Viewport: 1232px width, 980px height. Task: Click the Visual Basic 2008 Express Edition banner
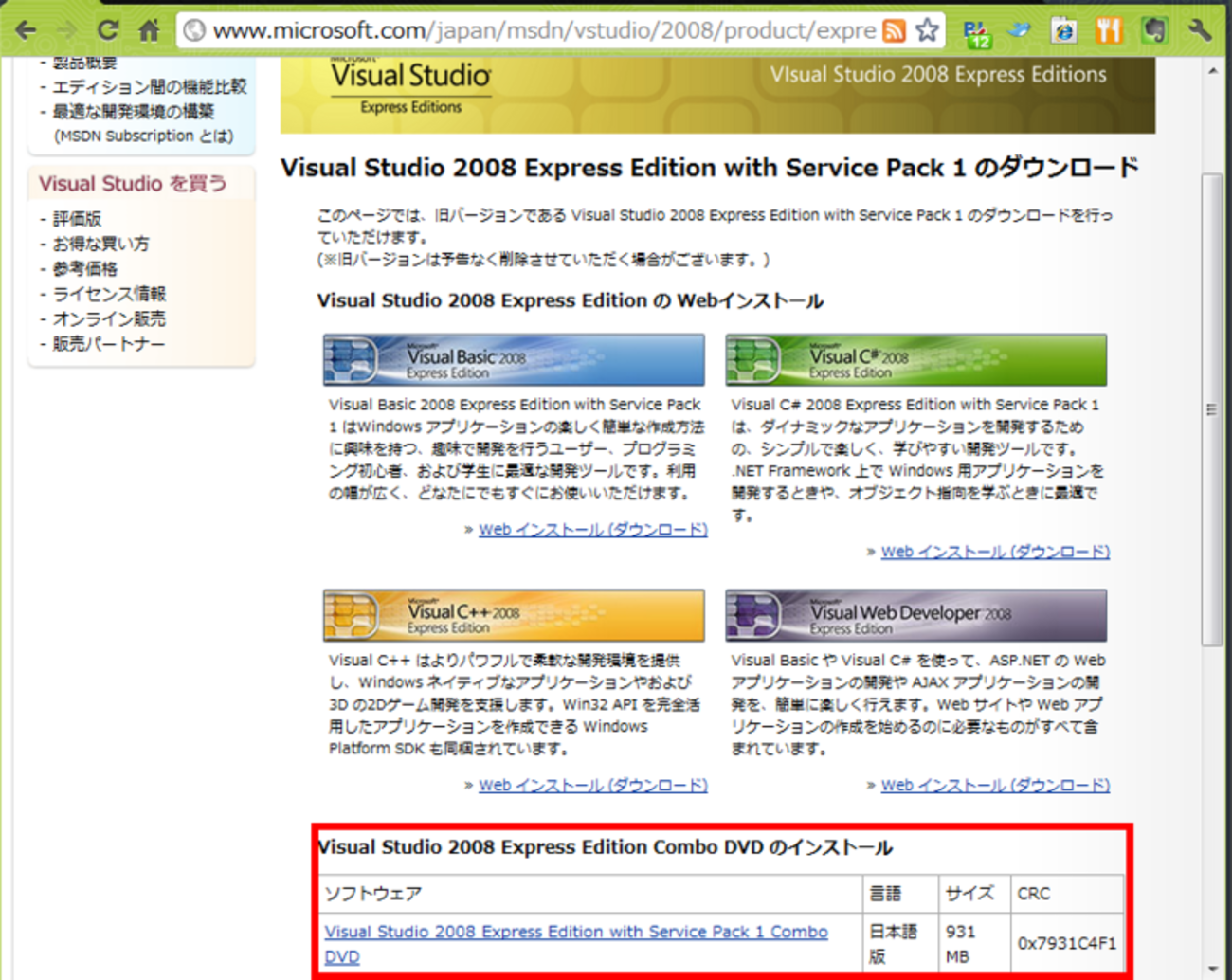[x=514, y=360]
